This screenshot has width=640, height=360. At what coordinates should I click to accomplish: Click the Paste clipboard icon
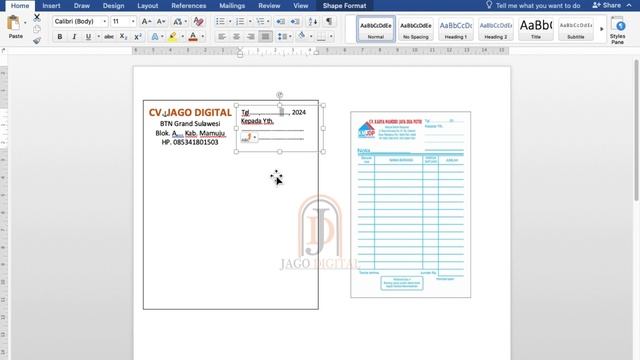(x=13, y=23)
